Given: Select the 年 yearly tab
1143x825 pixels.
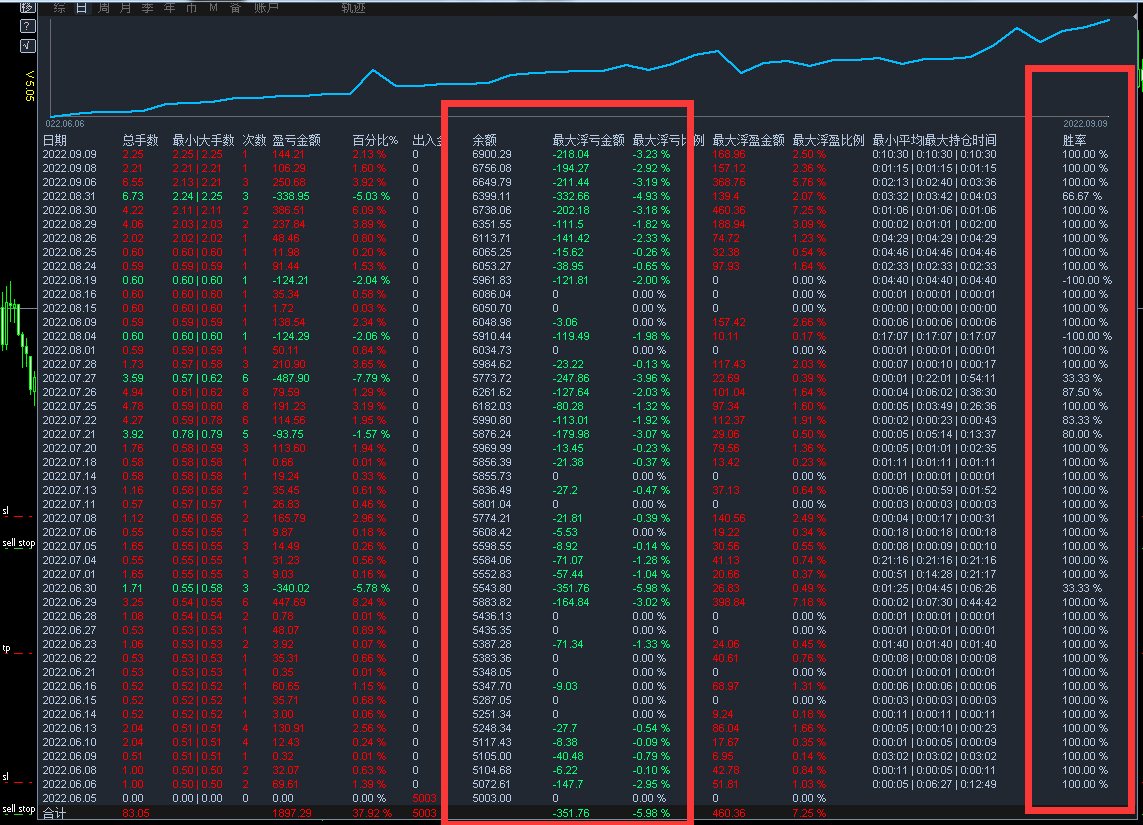Looking at the screenshot, I should (169, 8).
